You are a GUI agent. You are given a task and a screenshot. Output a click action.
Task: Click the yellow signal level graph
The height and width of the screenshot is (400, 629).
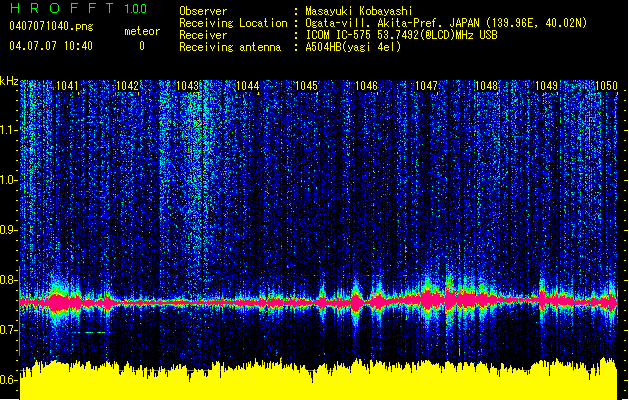pyautogui.click(x=319, y=379)
